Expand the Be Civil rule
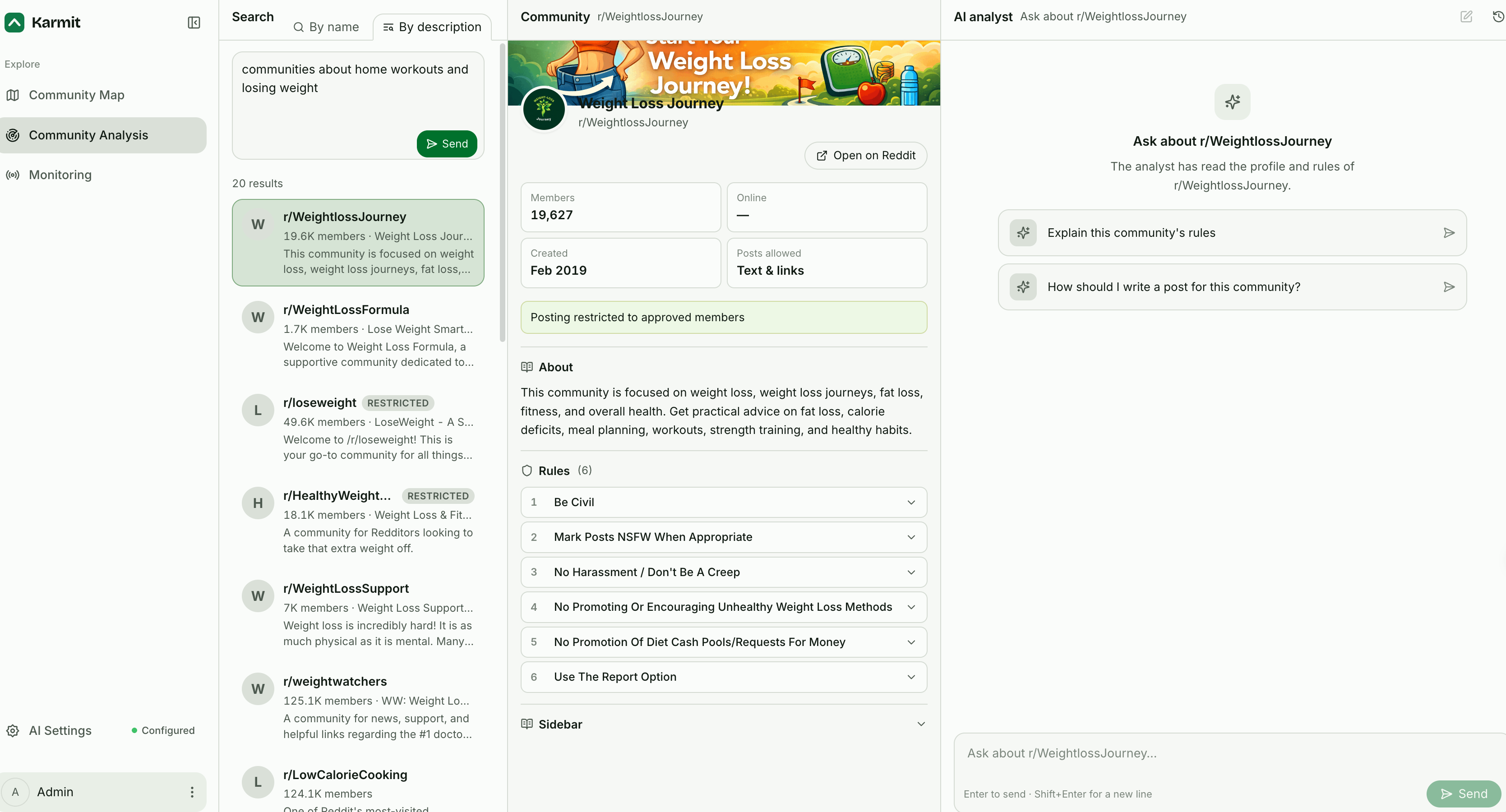The height and width of the screenshot is (812, 1506). point(724,502)
